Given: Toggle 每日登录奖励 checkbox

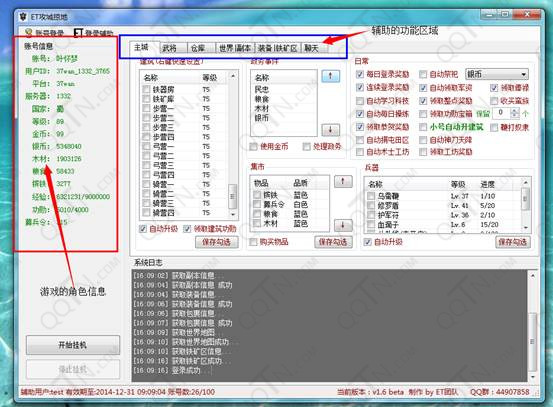Looking at the screenshot, I should click(360, 74).
